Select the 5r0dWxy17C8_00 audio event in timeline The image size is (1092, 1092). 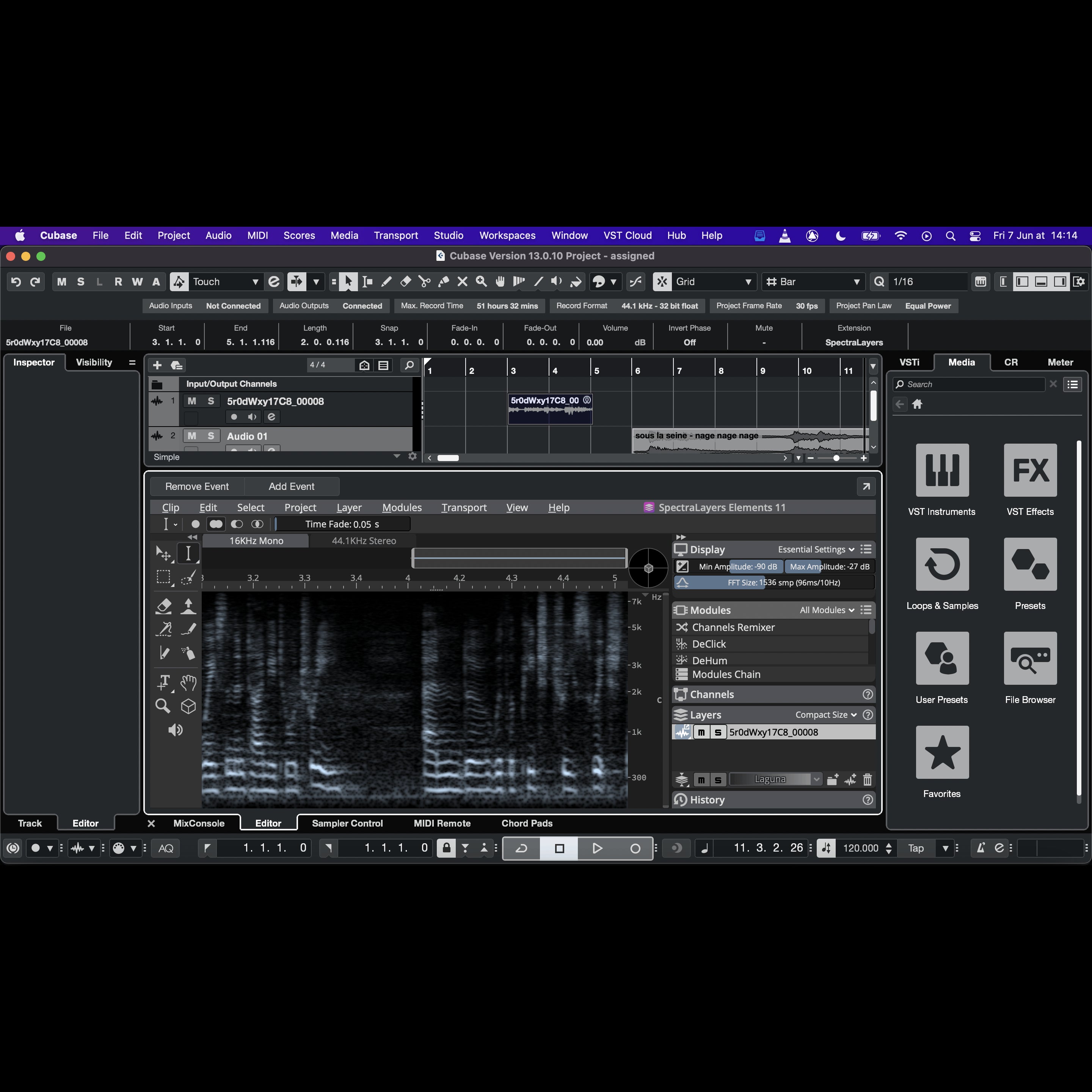pos(550,409)
